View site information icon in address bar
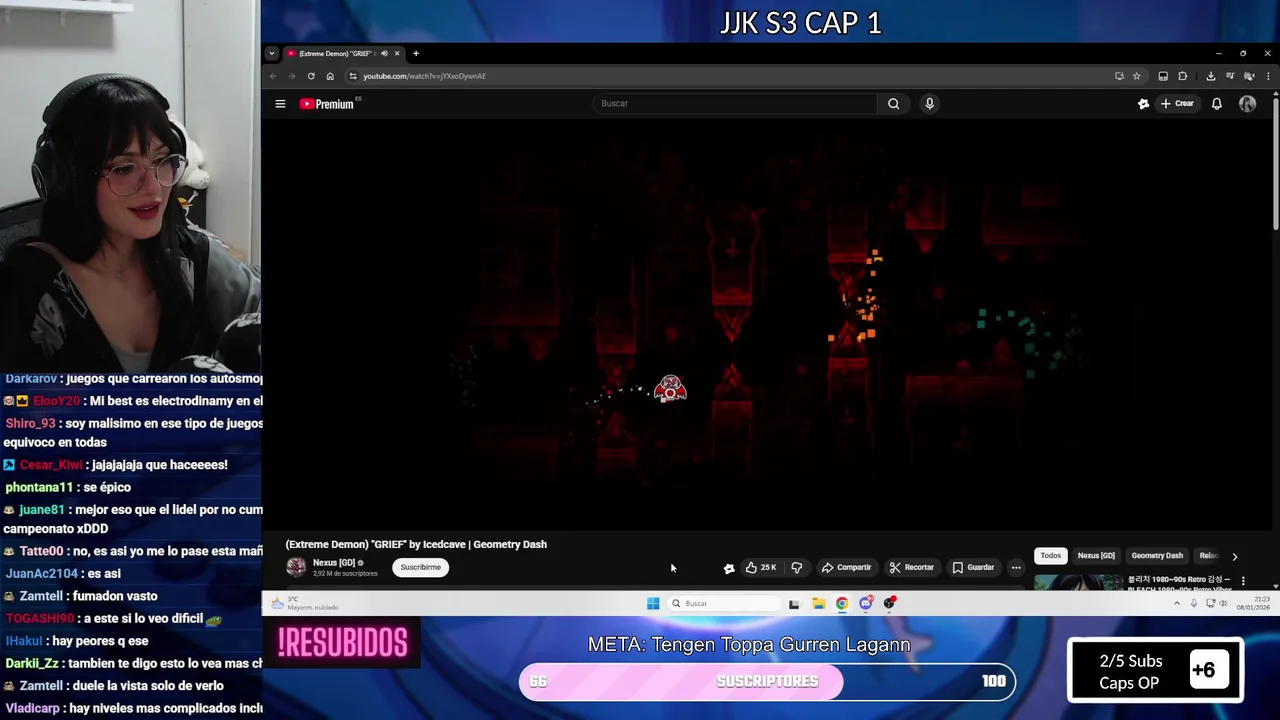 point(353,76)
